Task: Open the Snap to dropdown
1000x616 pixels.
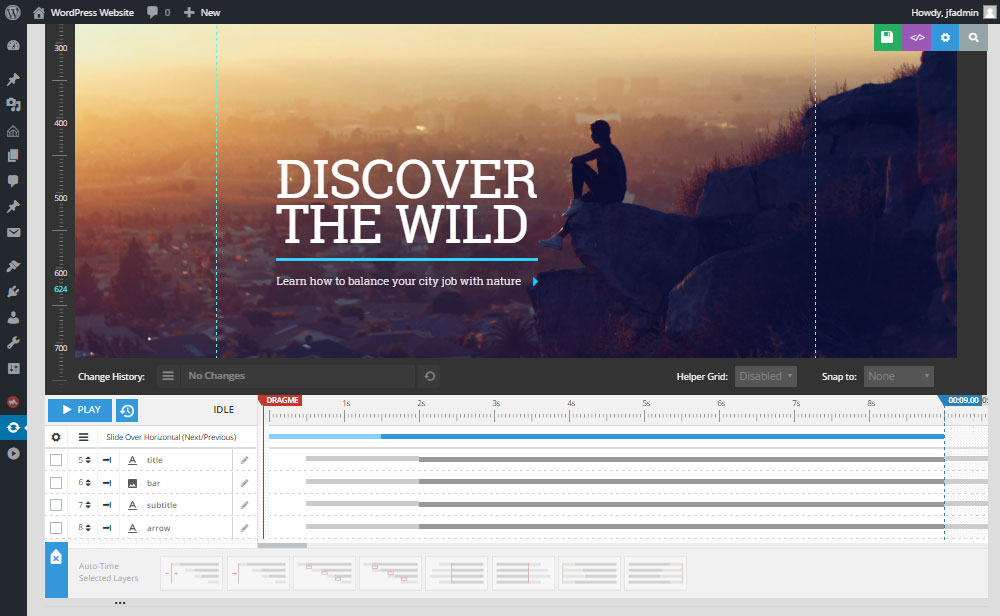Action: (x=898, y=376)
